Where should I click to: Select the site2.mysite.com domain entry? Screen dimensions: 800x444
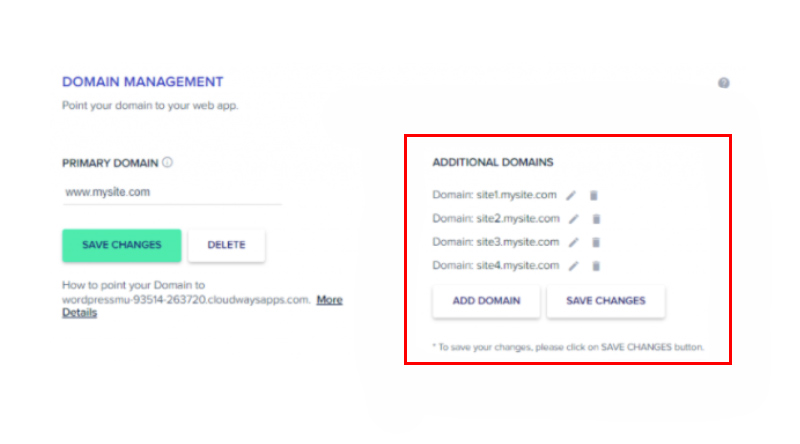[x=496, y=218]
